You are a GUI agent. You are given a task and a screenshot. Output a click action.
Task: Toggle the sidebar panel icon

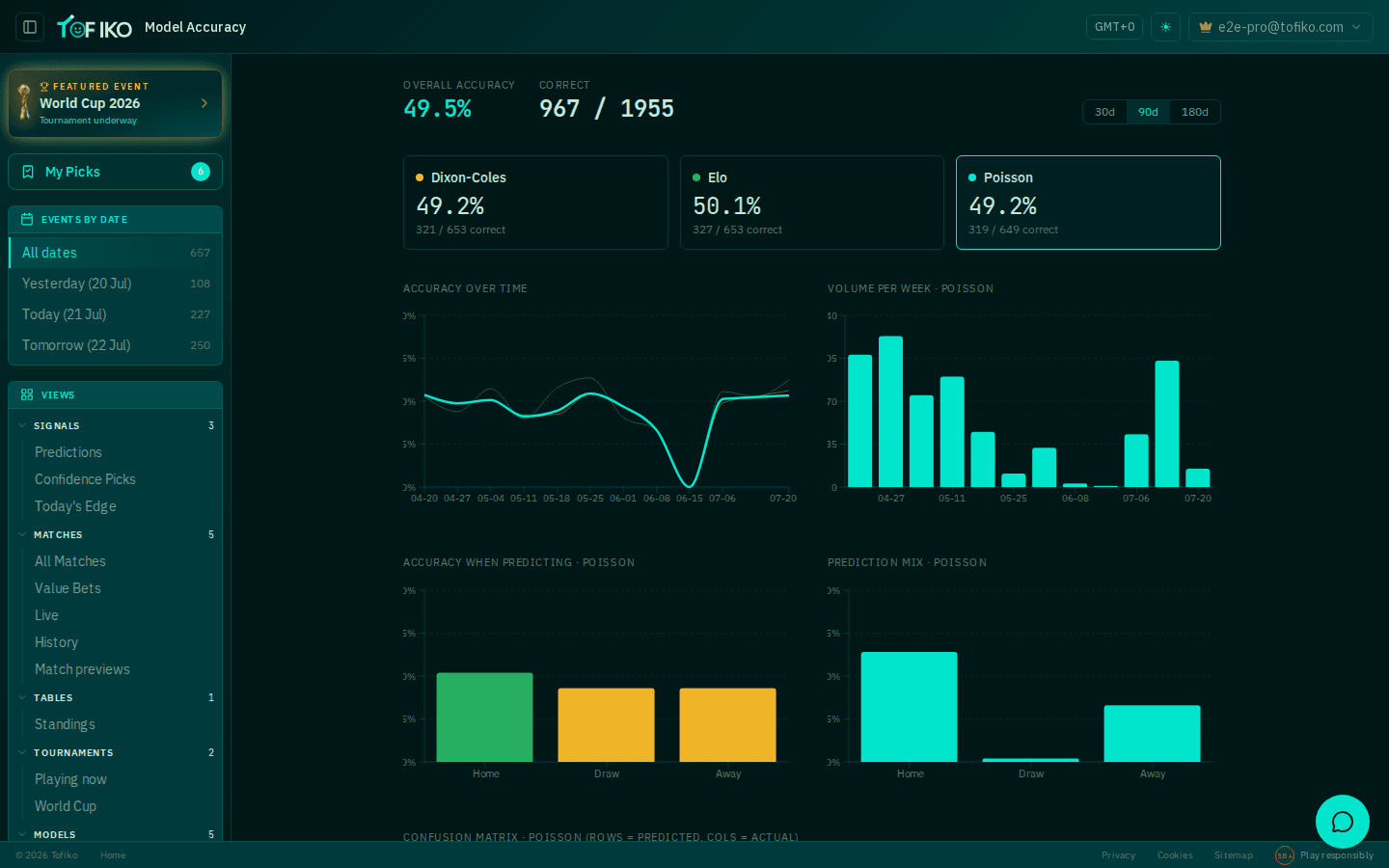[x=30, y=27]
